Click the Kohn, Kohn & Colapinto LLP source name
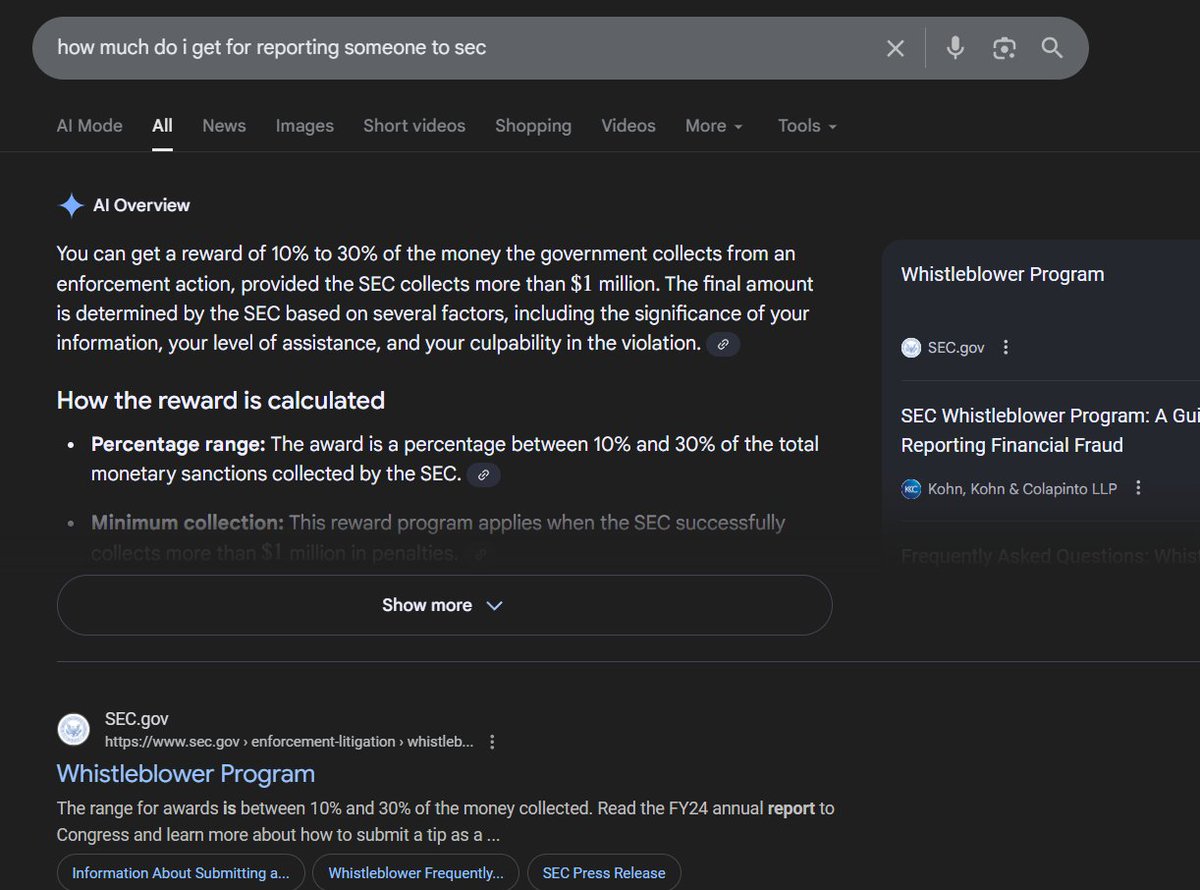1200x890 pixels. click(x=1023, y=488)
